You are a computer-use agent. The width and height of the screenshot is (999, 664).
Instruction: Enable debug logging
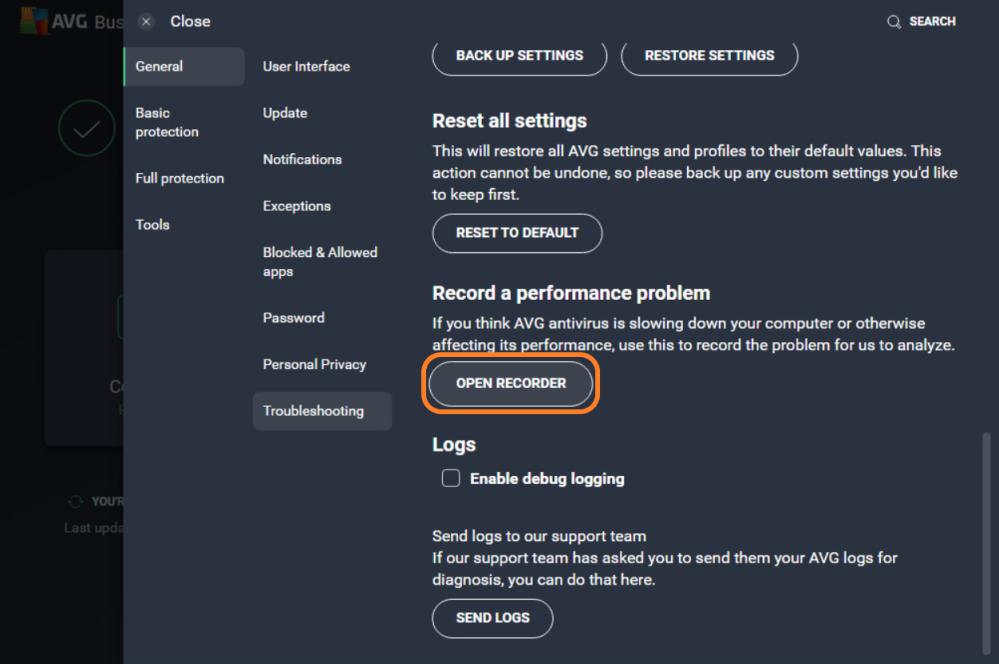point(450,478)
